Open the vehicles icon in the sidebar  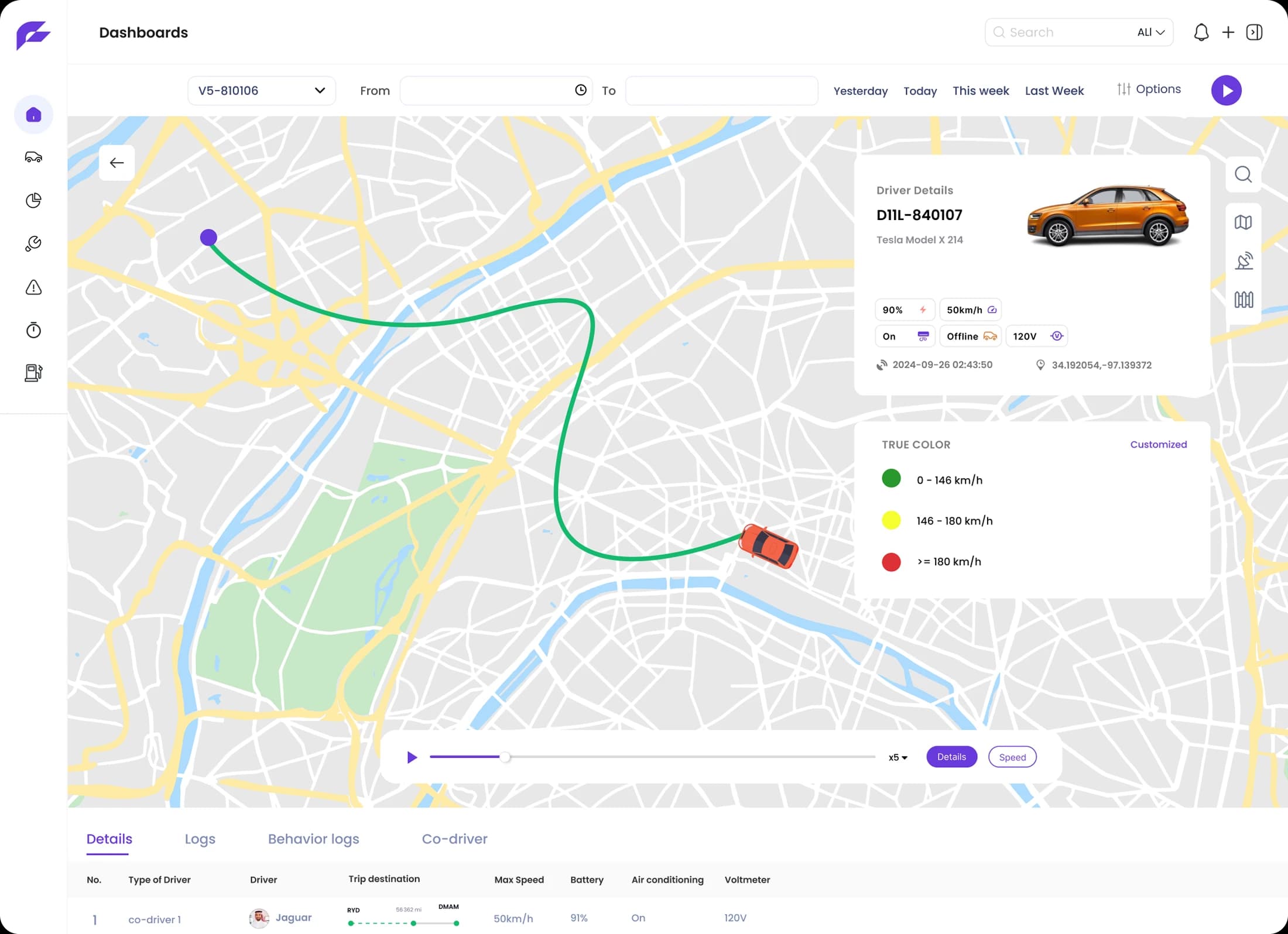33,157
